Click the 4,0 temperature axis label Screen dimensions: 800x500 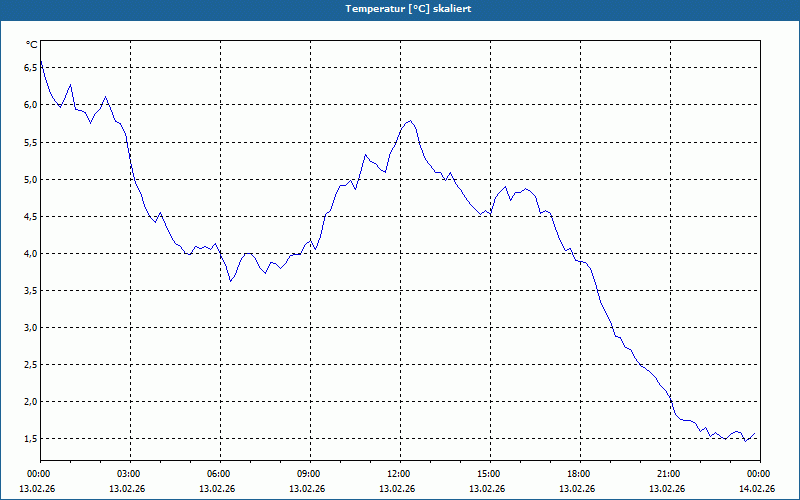coord(31,254)
